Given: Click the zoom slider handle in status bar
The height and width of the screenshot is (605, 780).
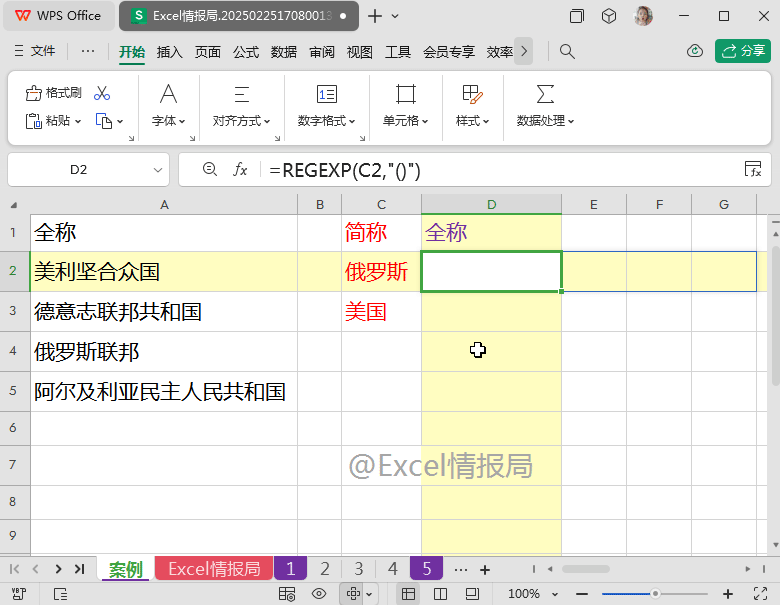Looking at the screenshot, I should [x=655, y=593].
